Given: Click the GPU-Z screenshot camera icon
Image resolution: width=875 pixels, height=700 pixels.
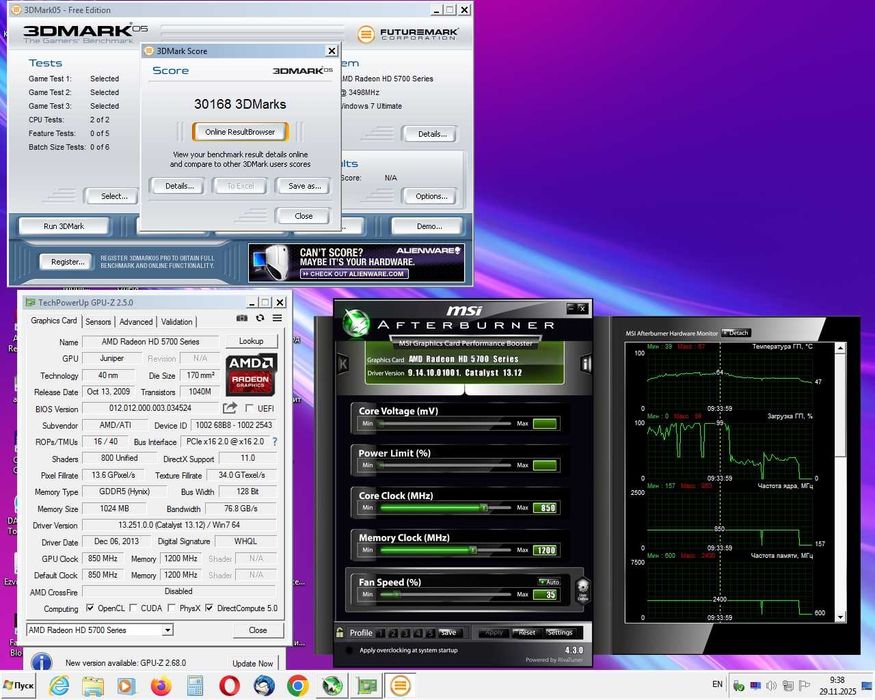Looking at the screenshot, I should click(x=242, y=318).
